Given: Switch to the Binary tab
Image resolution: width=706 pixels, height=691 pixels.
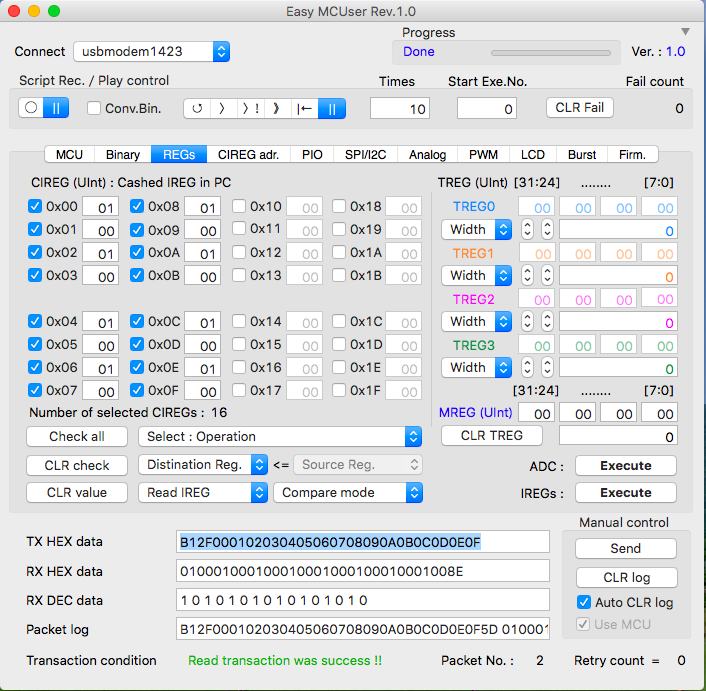Looking at the screenshot, I should tap(122, 154).
